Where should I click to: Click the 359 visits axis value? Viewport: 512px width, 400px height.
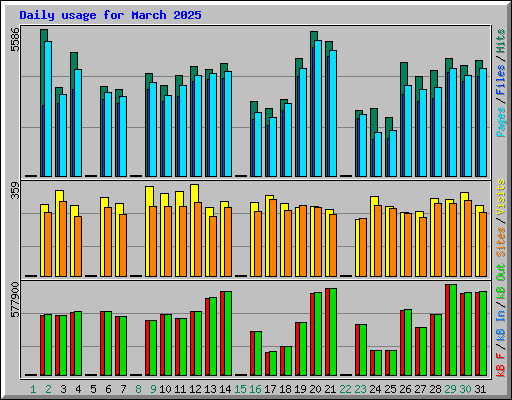click(x=15, y=190)
